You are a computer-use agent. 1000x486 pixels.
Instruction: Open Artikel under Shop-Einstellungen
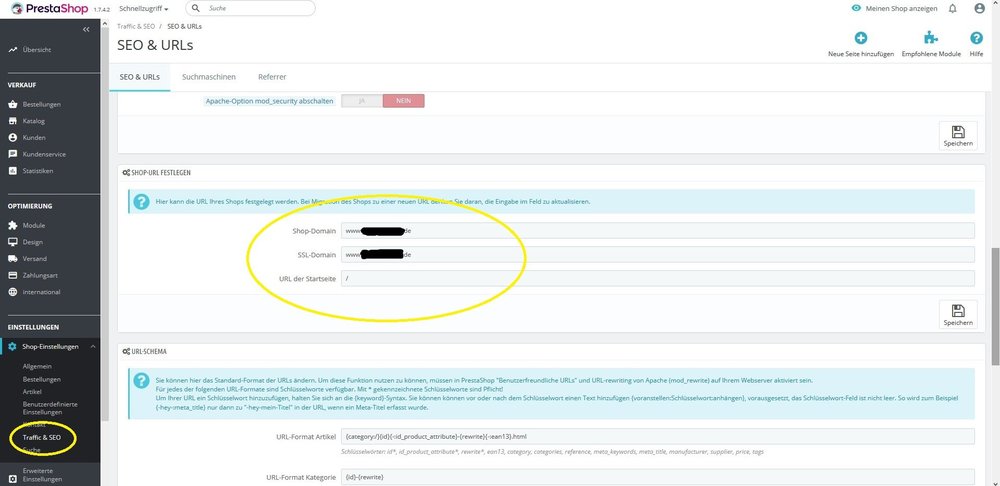point(32,392)
